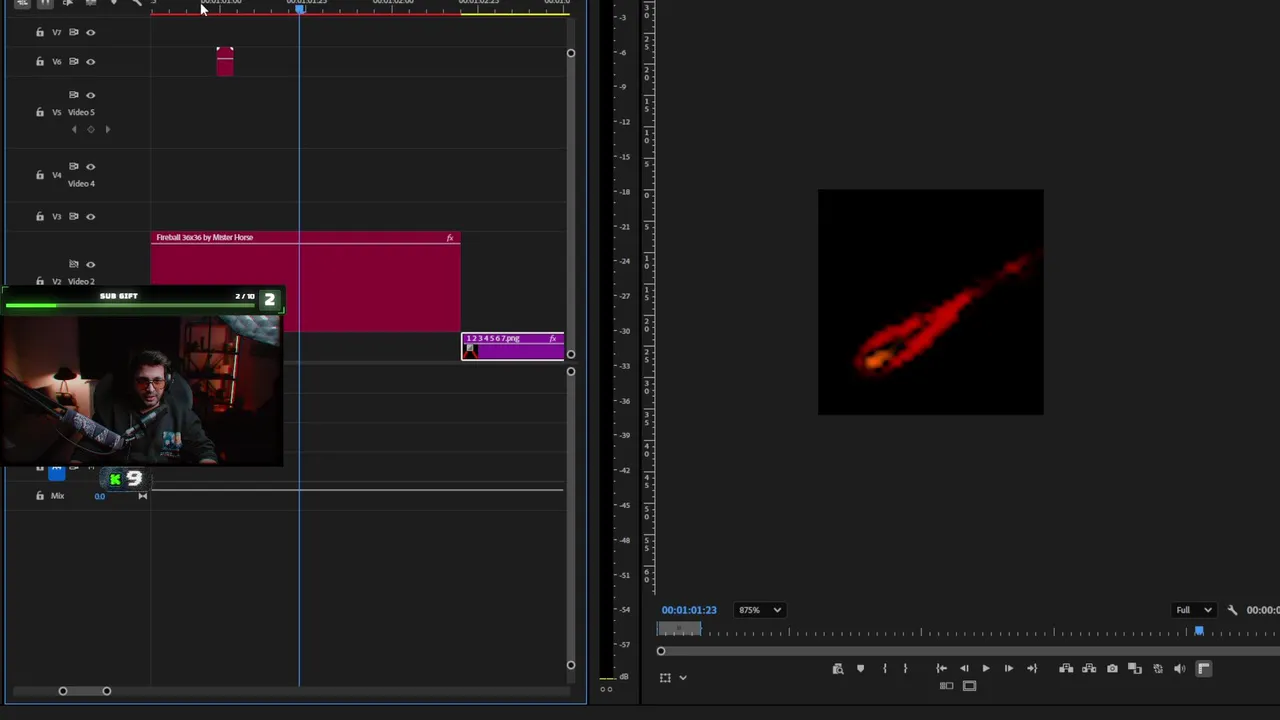
Task: Click the Mark Out bracket button
Action: click(906, 669)
